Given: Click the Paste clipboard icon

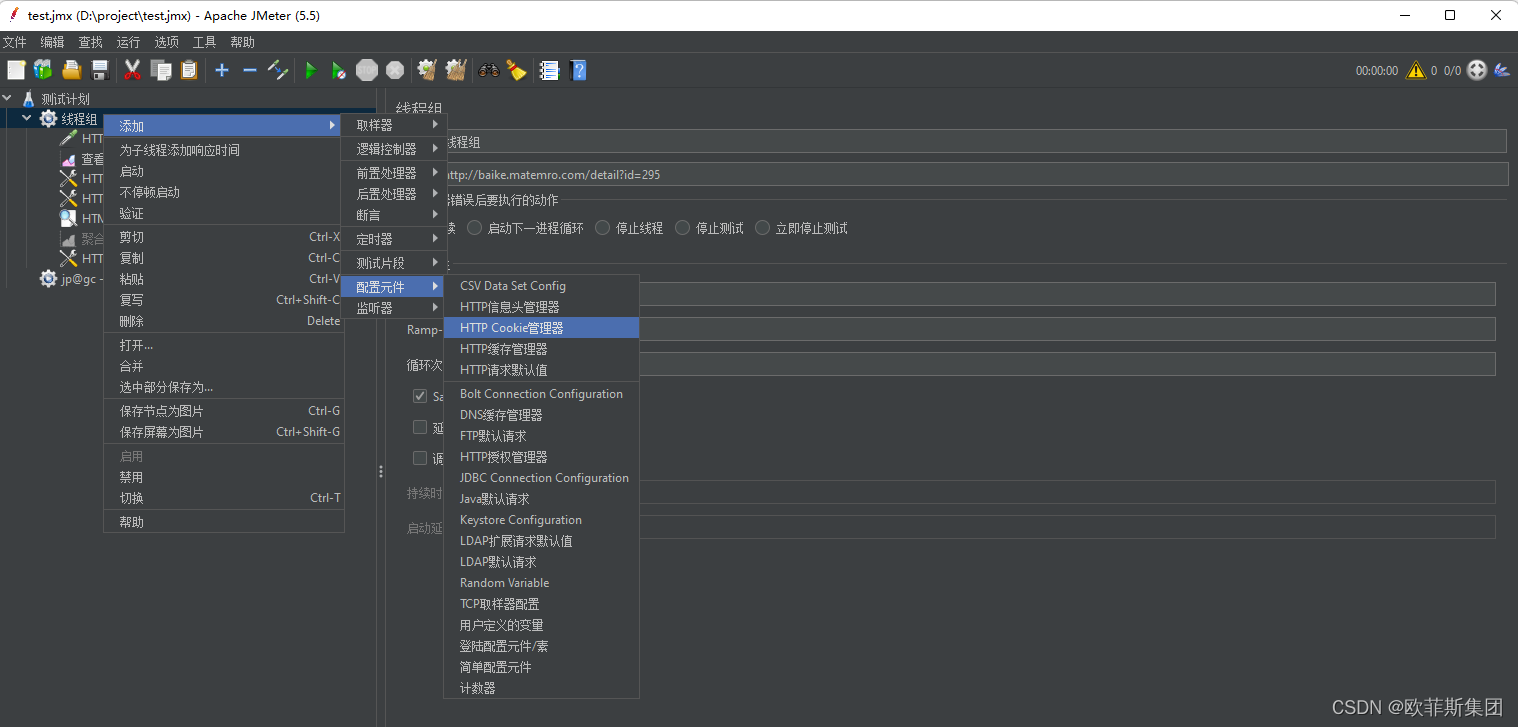Looking at the screenshot, I should point(189,70).
